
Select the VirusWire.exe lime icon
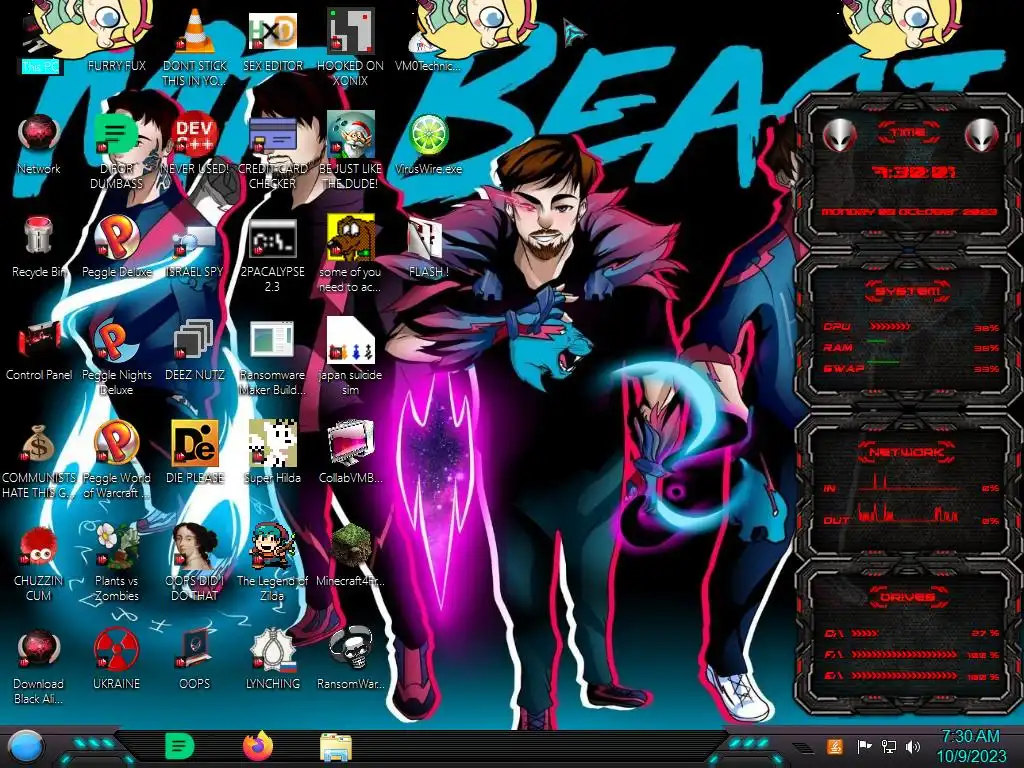[428, 135]
